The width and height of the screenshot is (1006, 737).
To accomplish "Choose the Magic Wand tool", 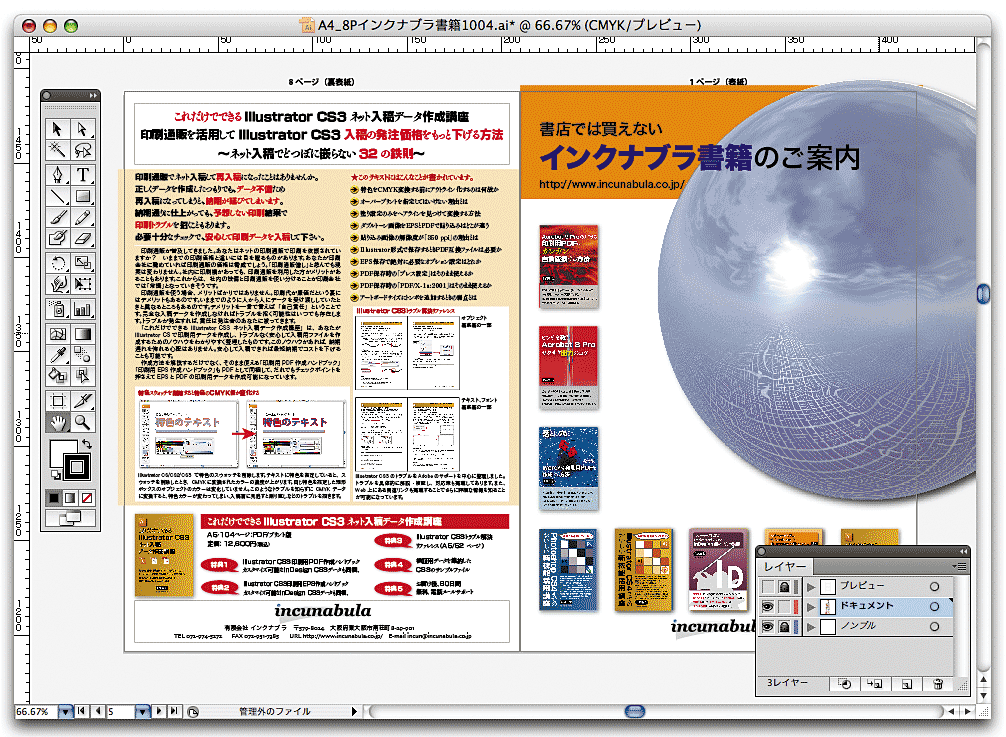I will 58,149.
